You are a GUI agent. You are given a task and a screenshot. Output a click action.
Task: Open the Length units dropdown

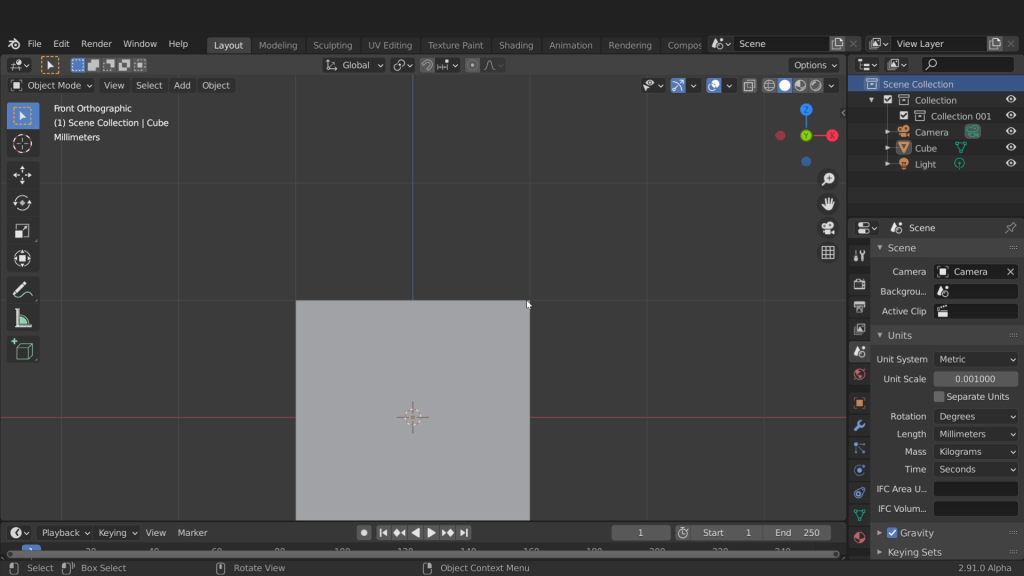[x=976, y=434]
